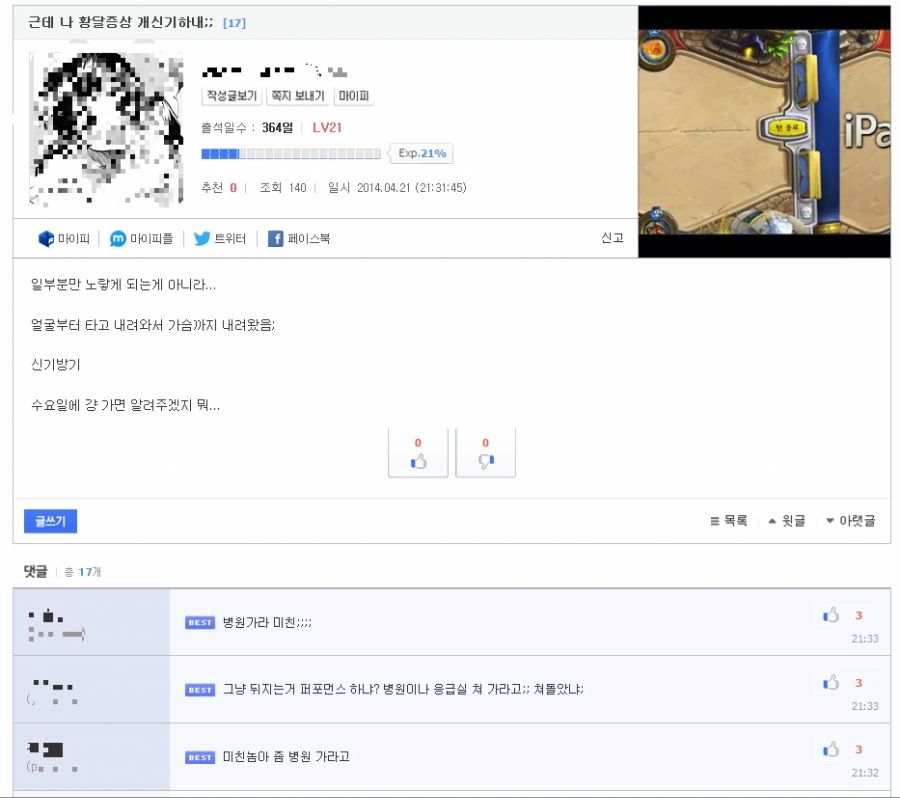Navigate to 아랫글 next post
900x798 pixels.
851,521
